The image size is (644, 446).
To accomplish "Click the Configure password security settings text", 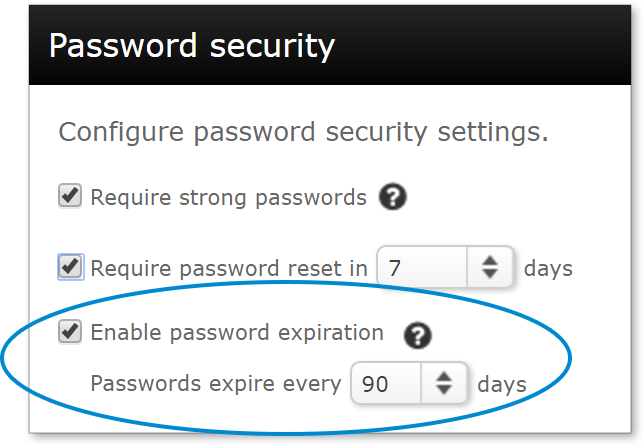I will click(x=304, y=132).
